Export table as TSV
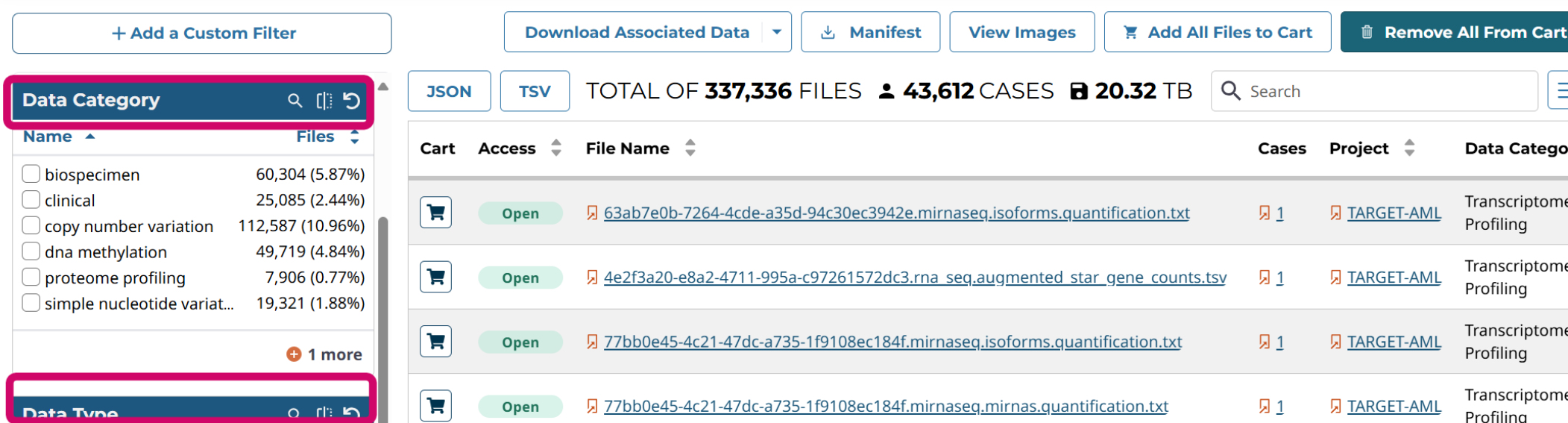 tap(535, 91)
